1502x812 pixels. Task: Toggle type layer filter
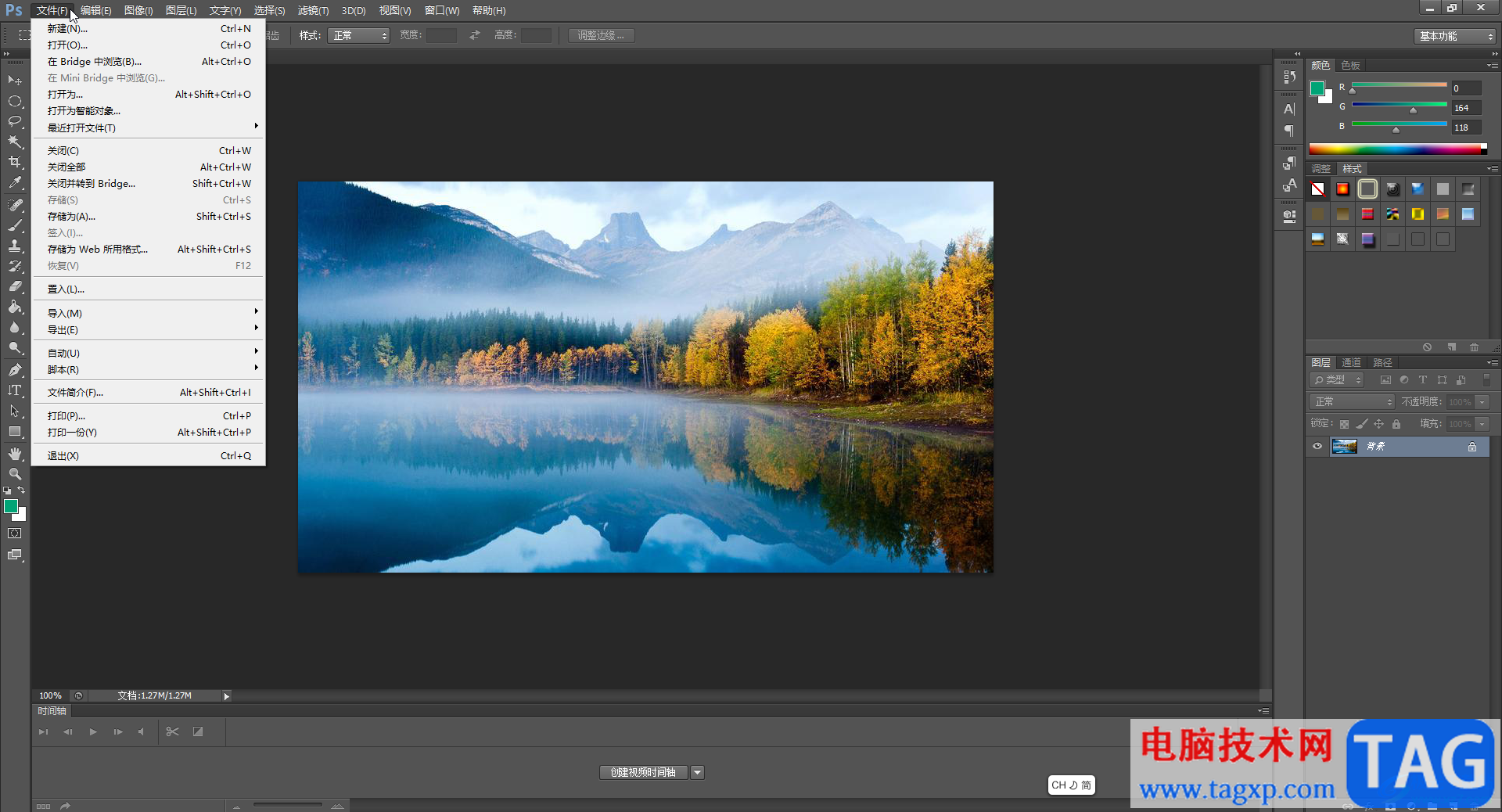(x=1423, y=380)
